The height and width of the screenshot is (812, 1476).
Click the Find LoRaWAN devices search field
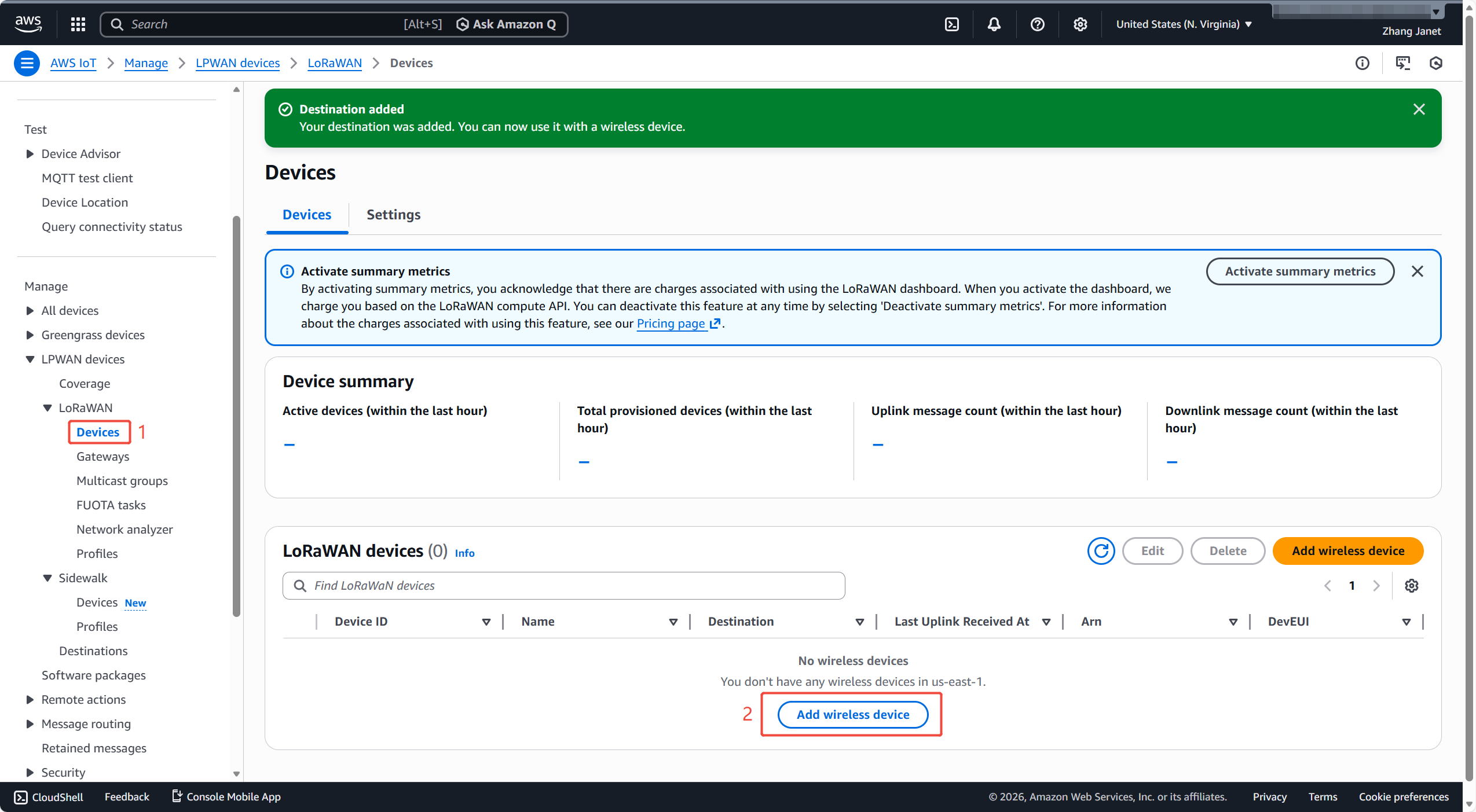coord(563,586)
